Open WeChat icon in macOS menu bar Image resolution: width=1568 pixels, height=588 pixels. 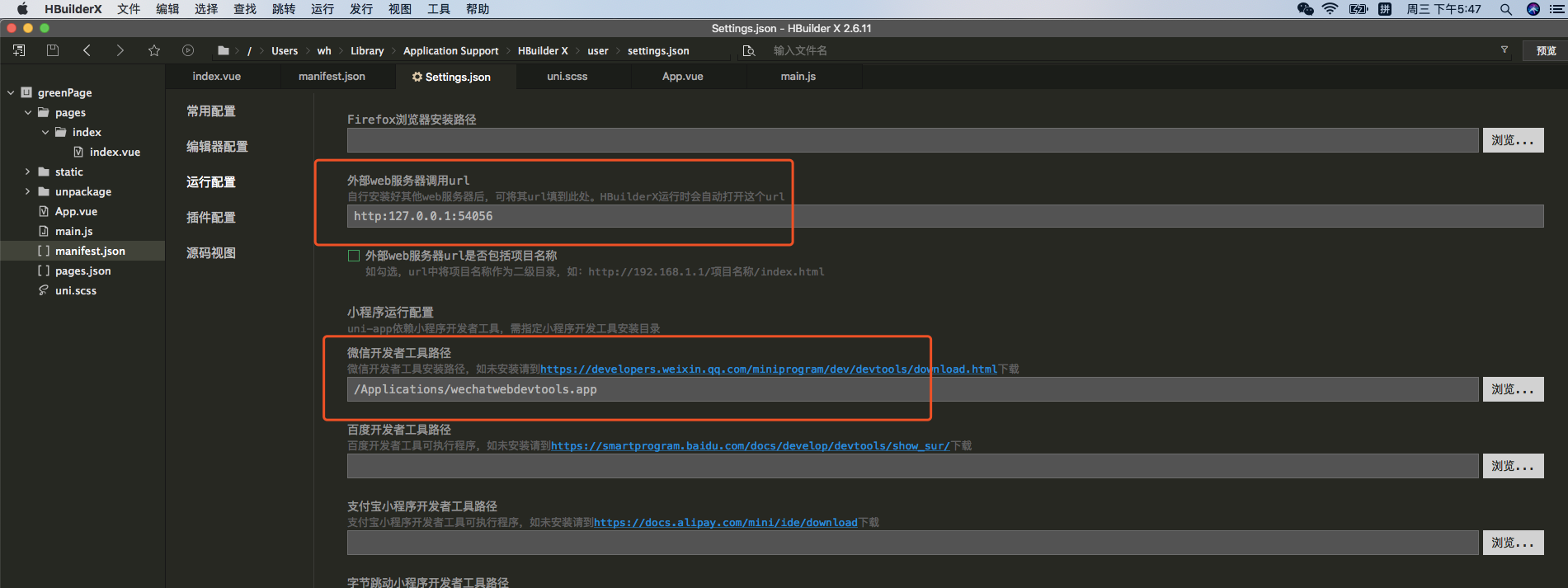tap(1305, 9)
